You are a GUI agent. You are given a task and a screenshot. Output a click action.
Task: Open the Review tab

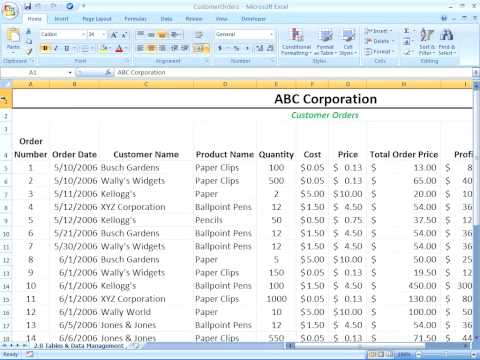194,19
